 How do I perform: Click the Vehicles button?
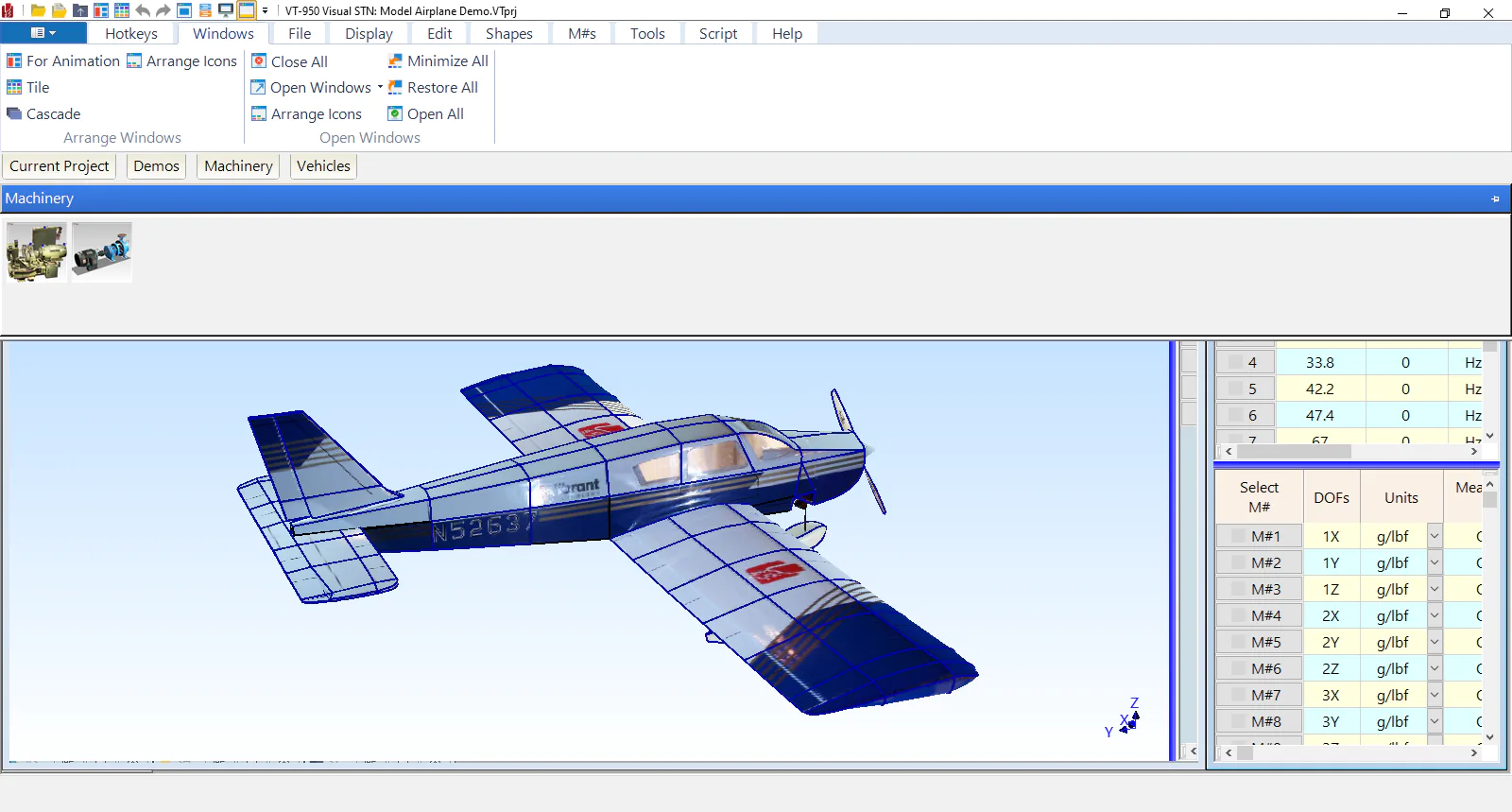coord(323,166)
